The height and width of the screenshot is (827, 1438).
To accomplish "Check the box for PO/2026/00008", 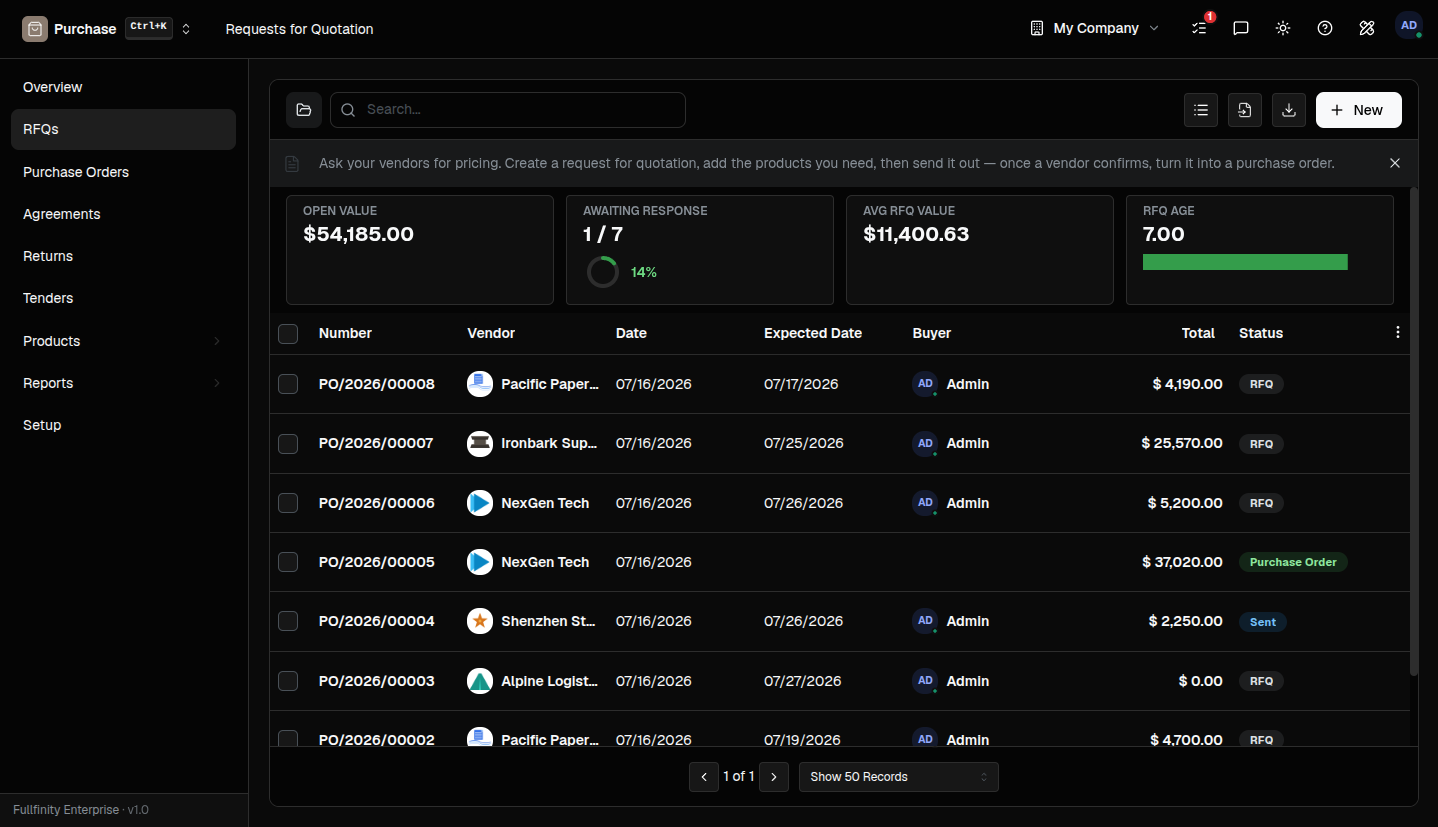I will point(288,384).
